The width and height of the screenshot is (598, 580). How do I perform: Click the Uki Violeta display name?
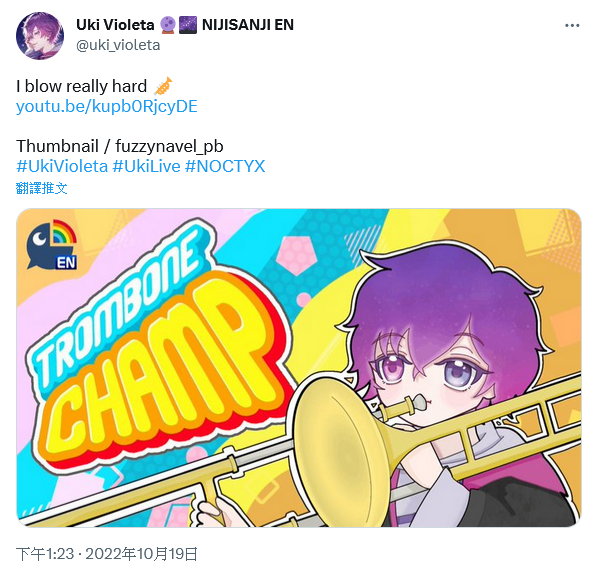point(115,25)
